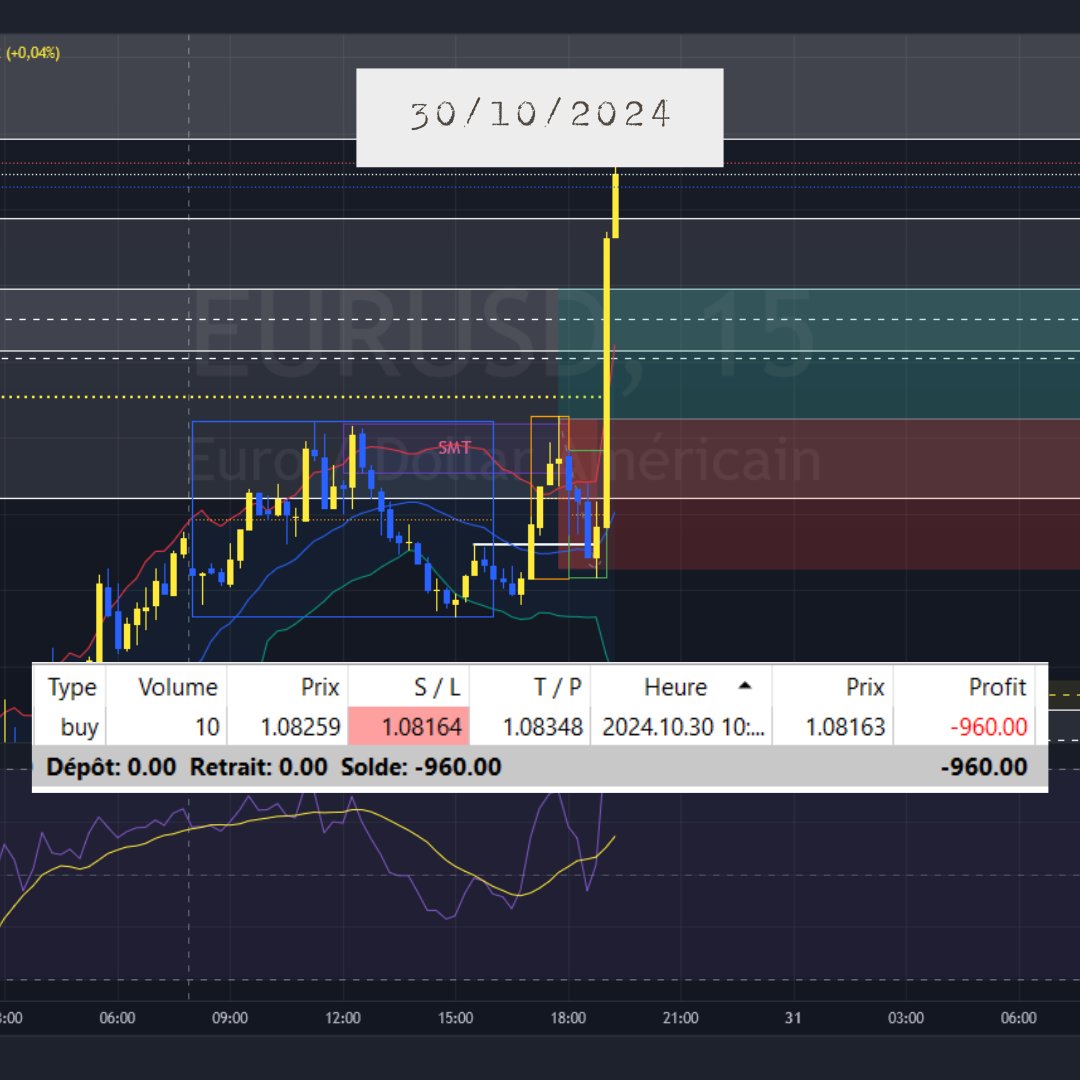Select the red stop-loss zone of position
Viewport: 1080px width, 1080px height.
pos(819,494)
